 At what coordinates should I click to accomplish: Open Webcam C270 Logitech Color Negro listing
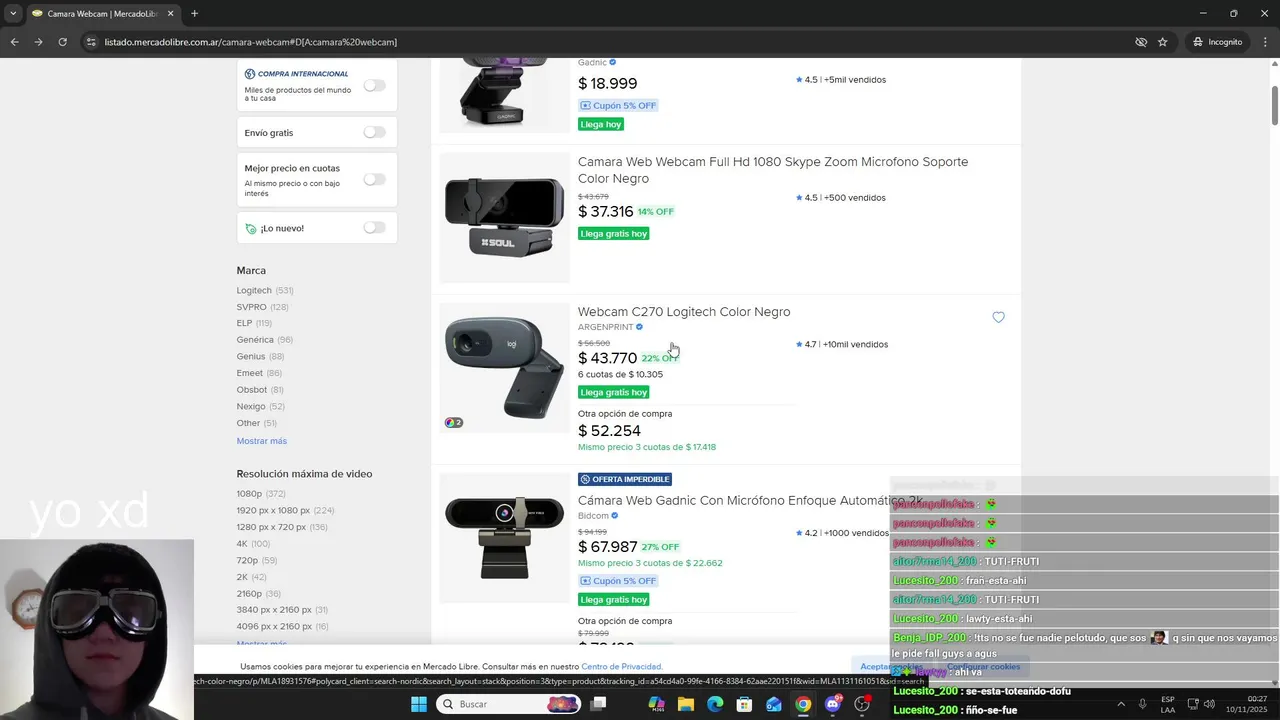pos(684,312)
